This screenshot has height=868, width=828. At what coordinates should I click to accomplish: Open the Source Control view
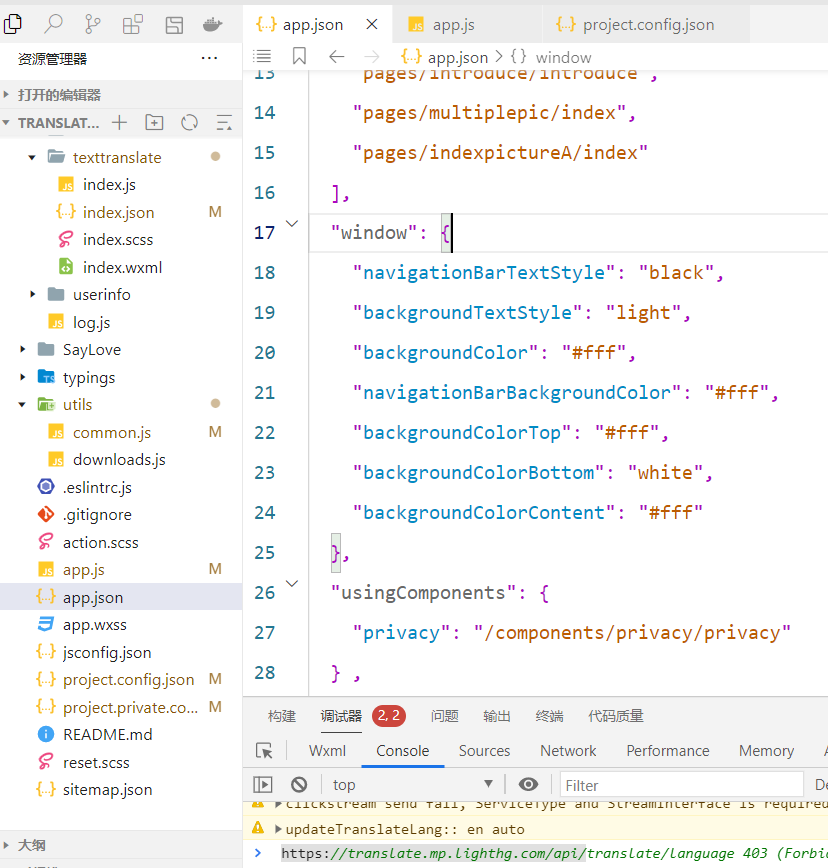click(93, 24)
